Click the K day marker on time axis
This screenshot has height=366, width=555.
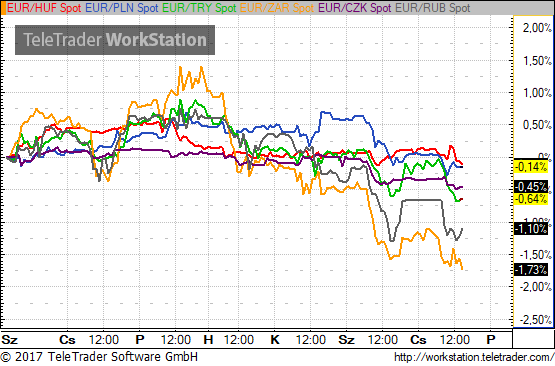275,340
